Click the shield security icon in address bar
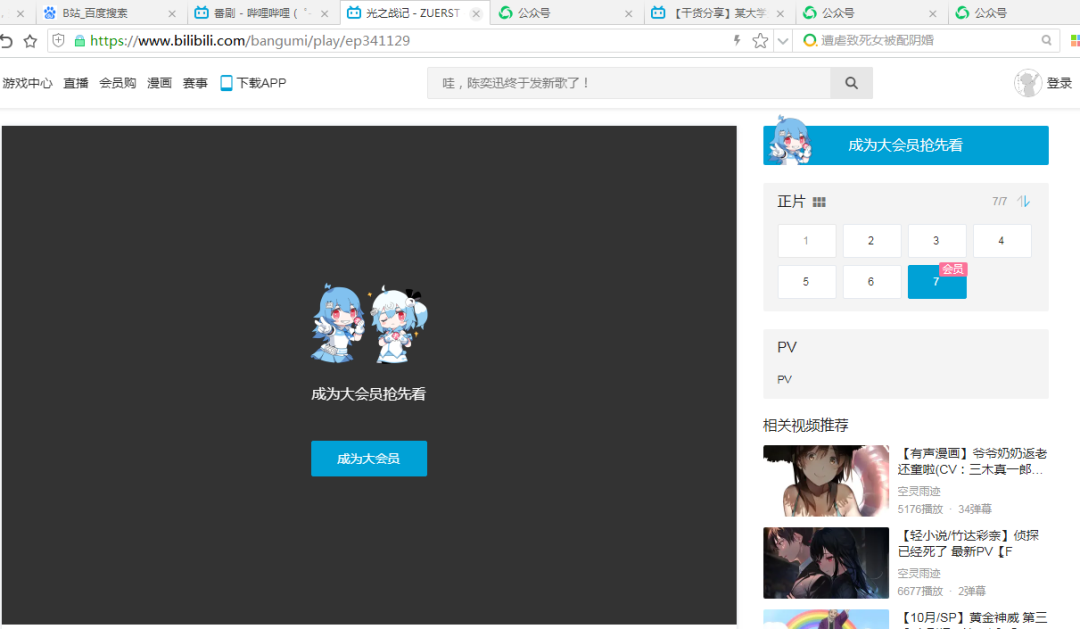The height and width of the screenshot is (629, 1080). (x=59, y=41)
